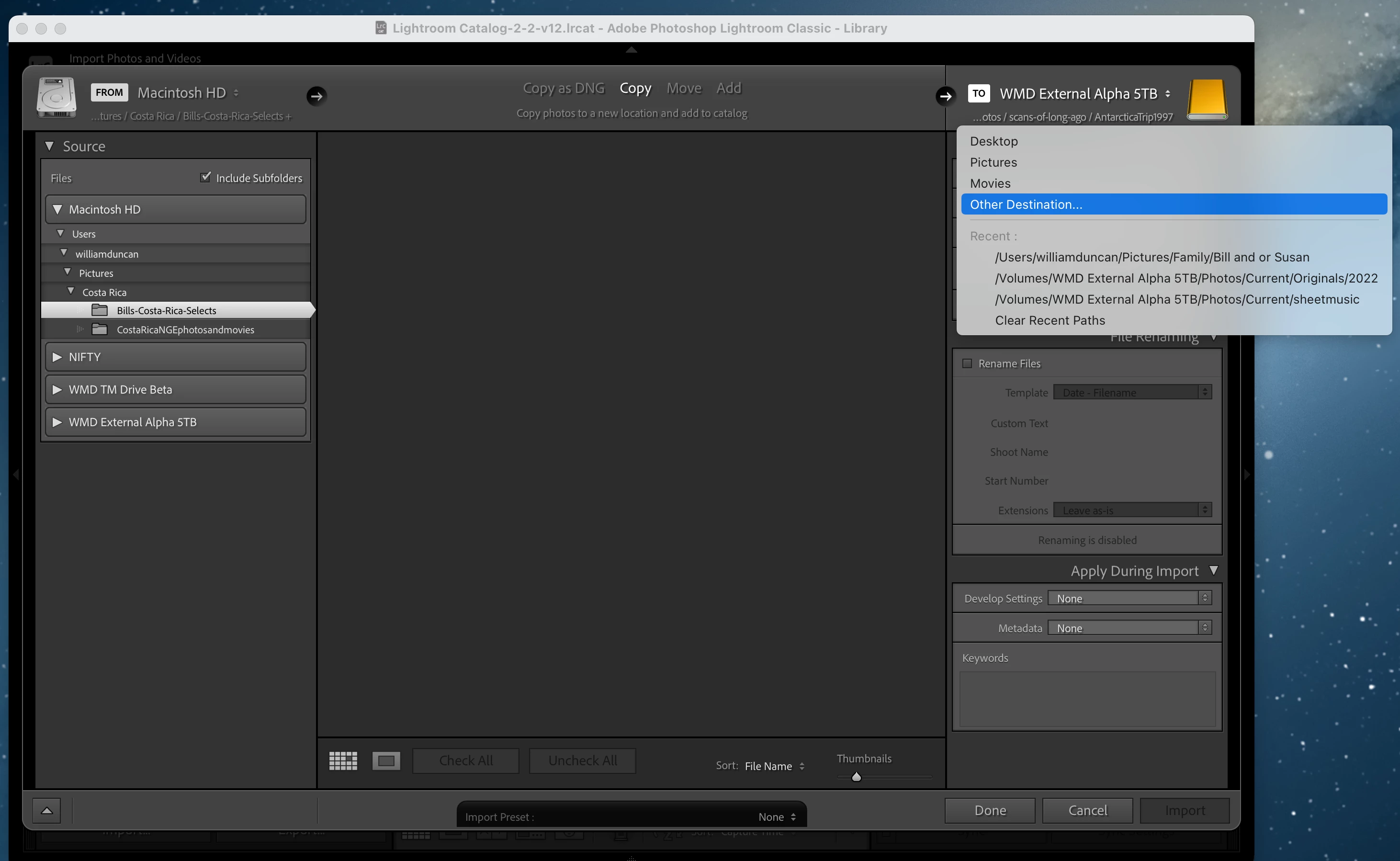The height and width of the screenshot is (861, 1400).
Task: Click the destination arrow before TO
Action: [945, 96]
